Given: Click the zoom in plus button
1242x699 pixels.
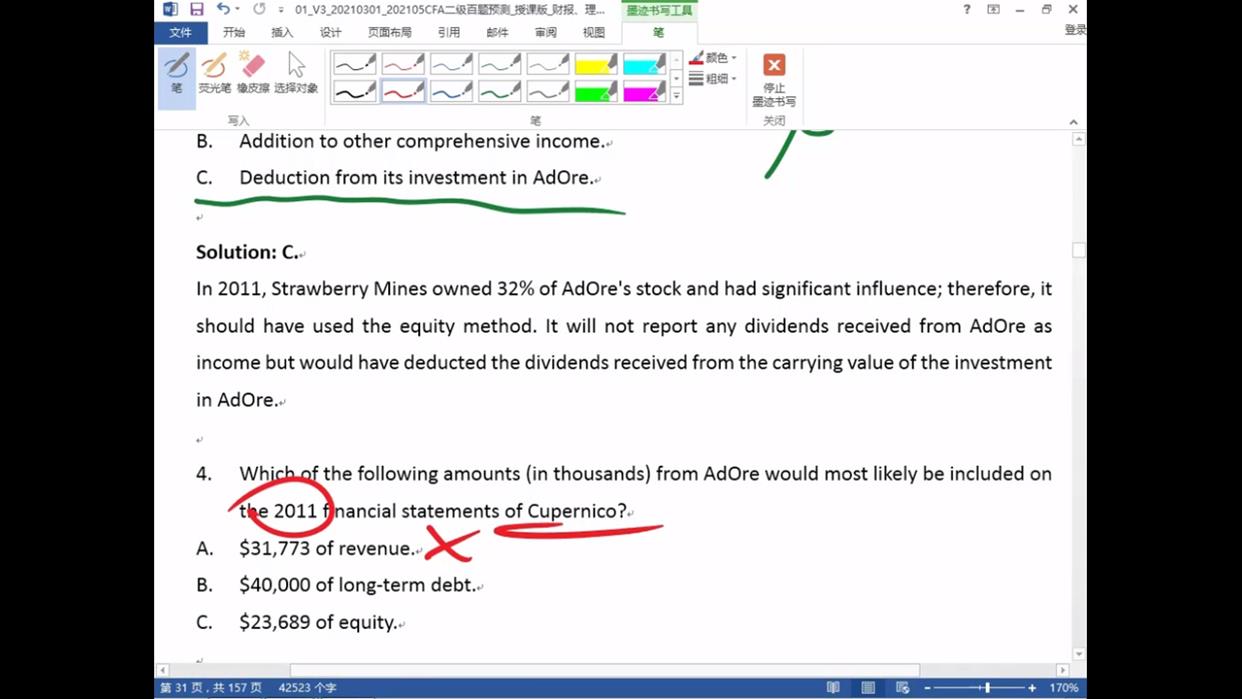Looking at the screenshot, I should (1032, 688).
